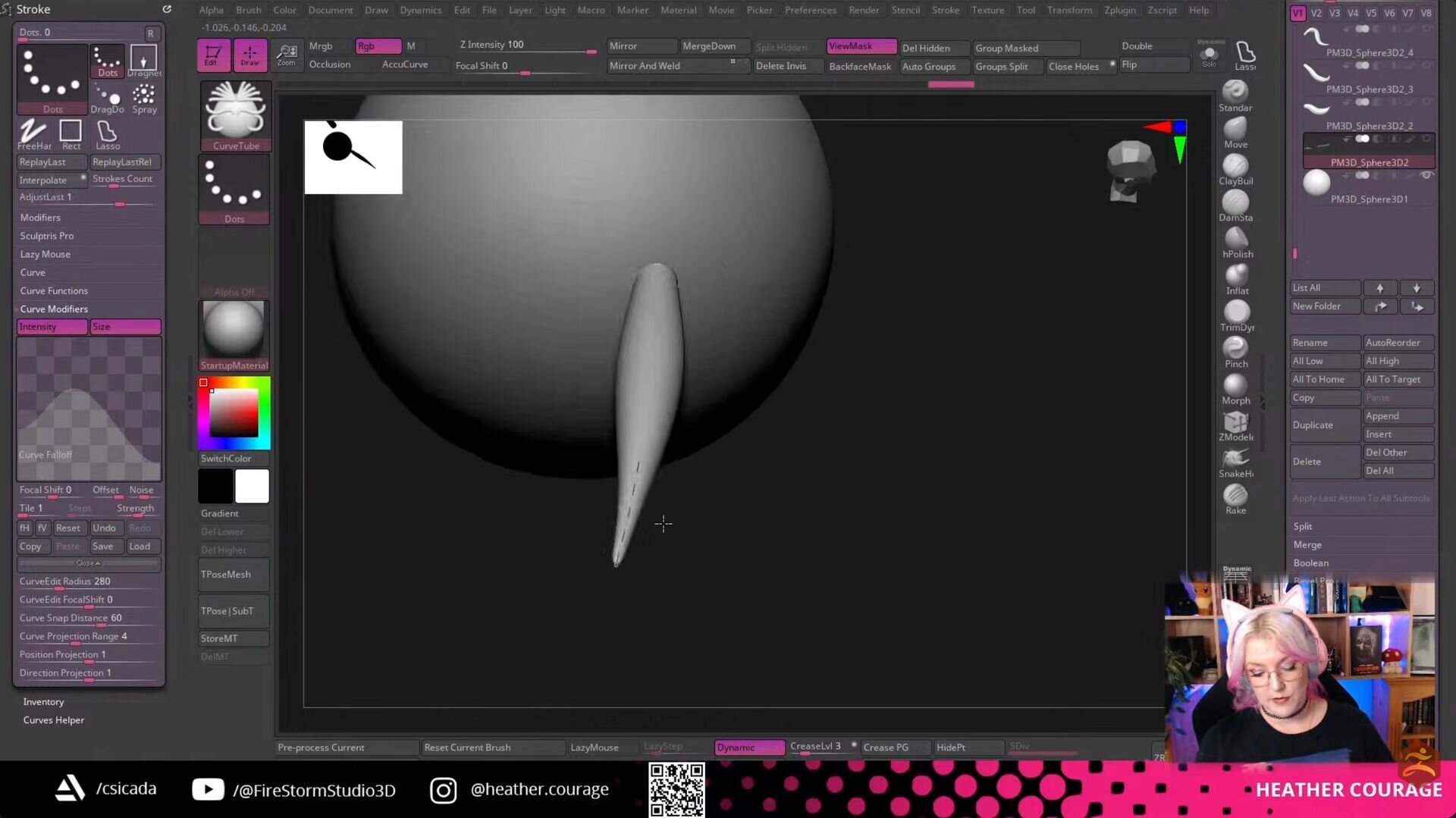Enable the BackfaceMask option

pos(860,66)
